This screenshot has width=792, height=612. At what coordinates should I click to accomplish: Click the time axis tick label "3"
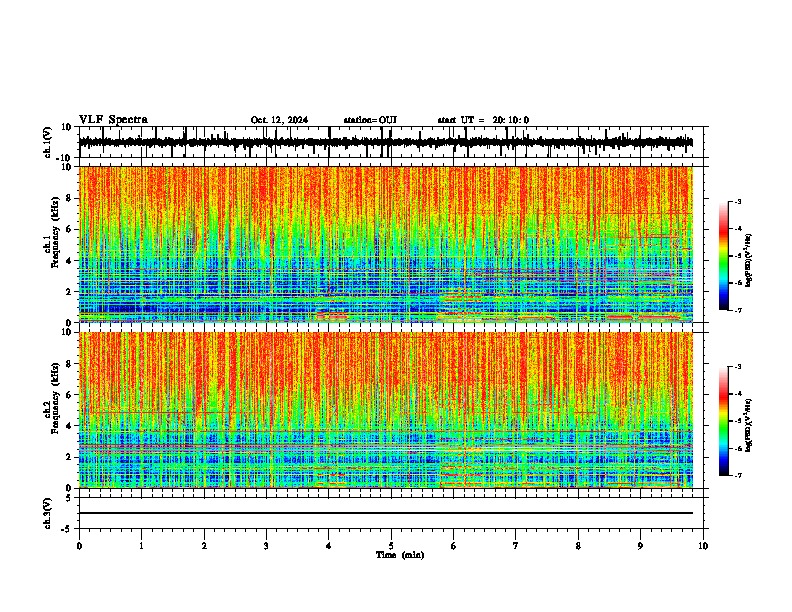coord(266,546)
